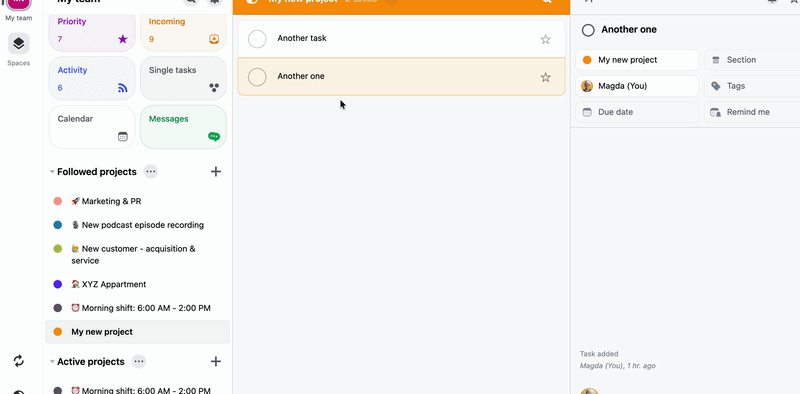
Task: Open the Marketing & PR project
Action: pyautogui.click(x=138, y=201)
